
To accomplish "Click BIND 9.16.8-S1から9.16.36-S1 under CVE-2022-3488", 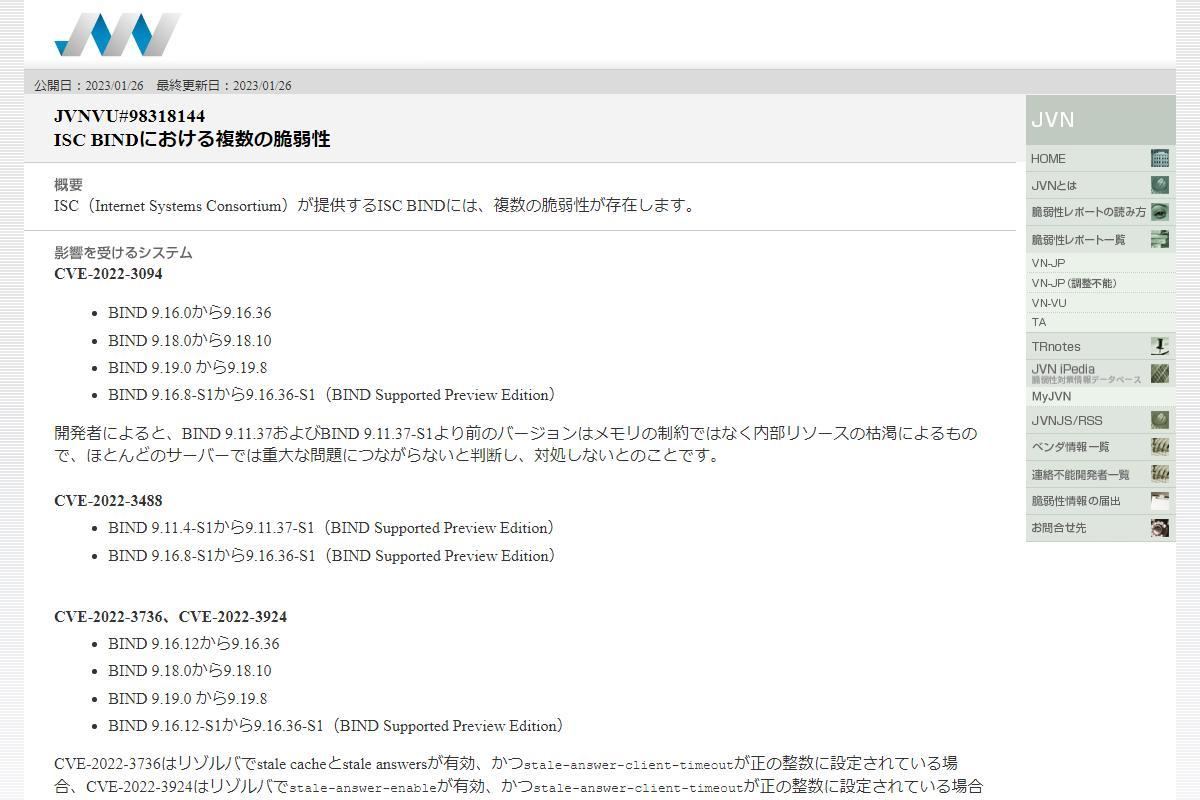I will click(x=332, y=556).
